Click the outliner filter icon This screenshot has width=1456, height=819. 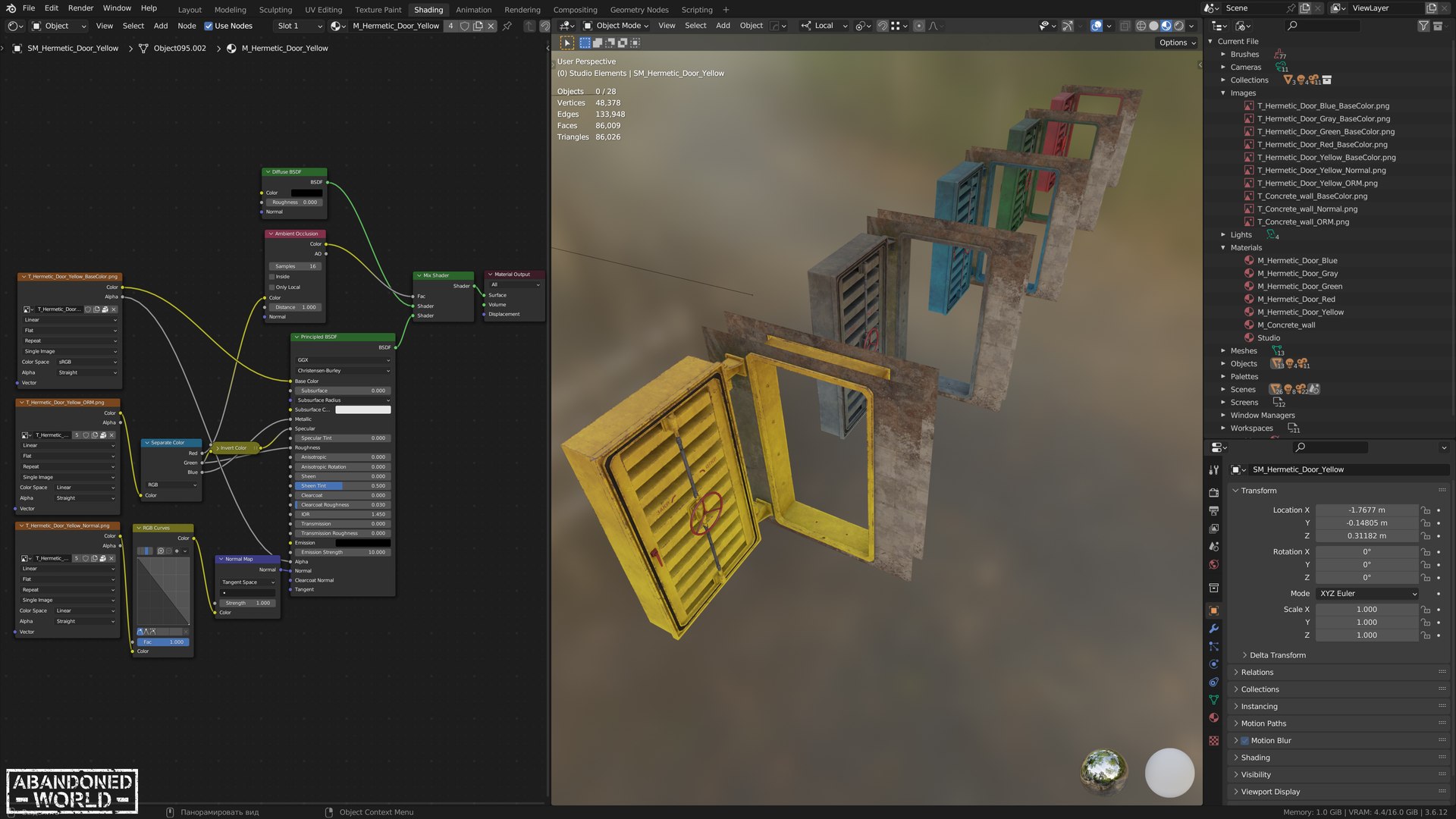pos(1423,26)
